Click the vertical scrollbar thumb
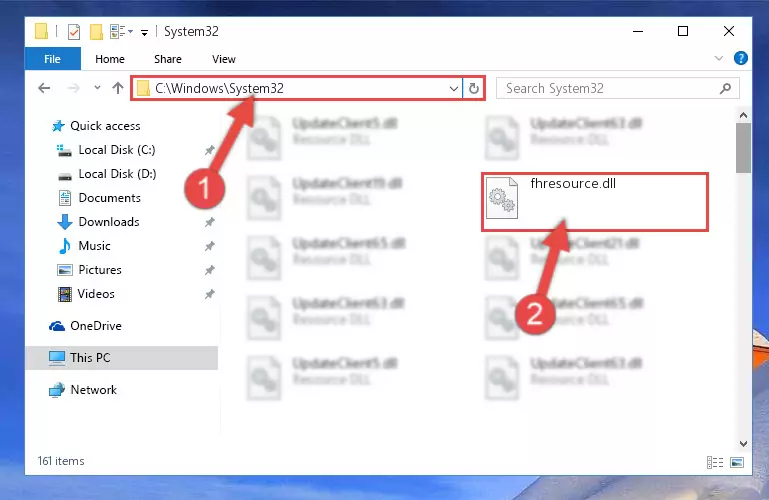The width and height of the screenshot is (769, 500). (743, 148)
